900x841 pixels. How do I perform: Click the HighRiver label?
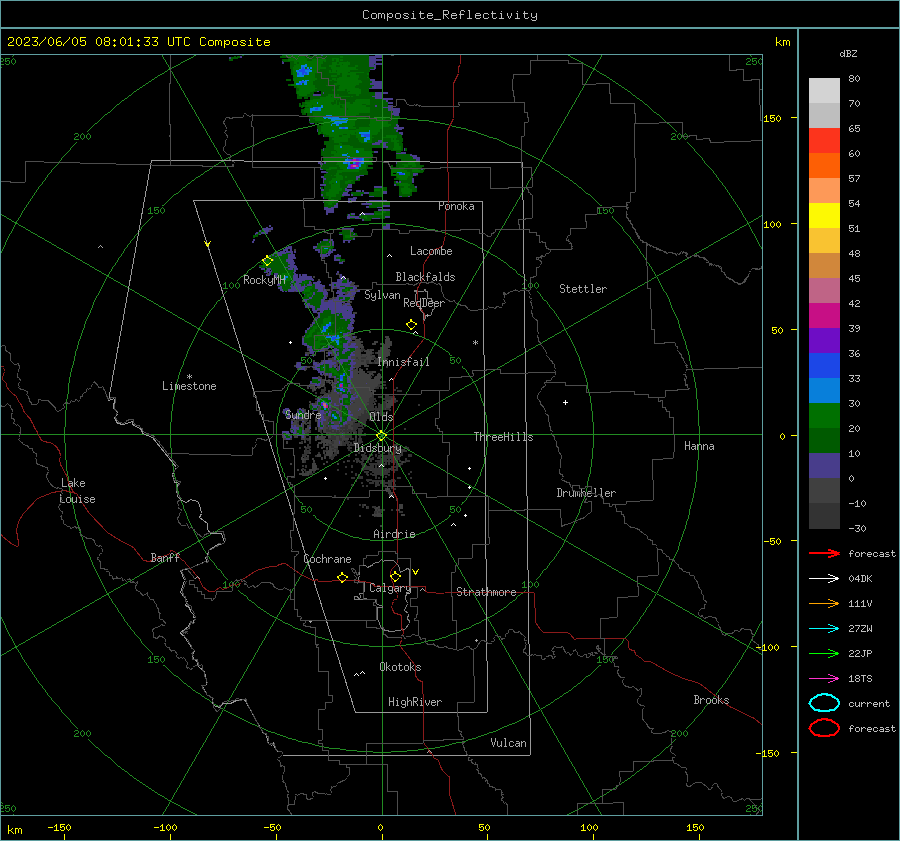click(x=415, y=702)
